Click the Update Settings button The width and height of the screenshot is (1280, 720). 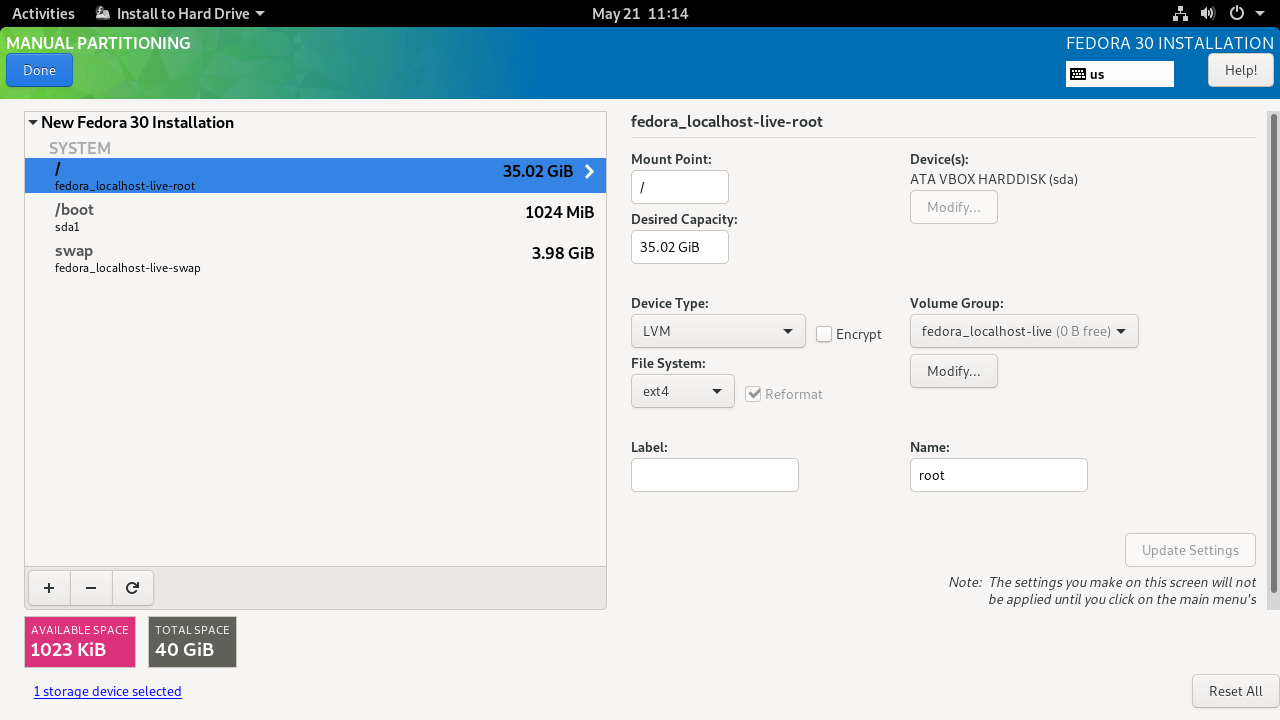1190,550
